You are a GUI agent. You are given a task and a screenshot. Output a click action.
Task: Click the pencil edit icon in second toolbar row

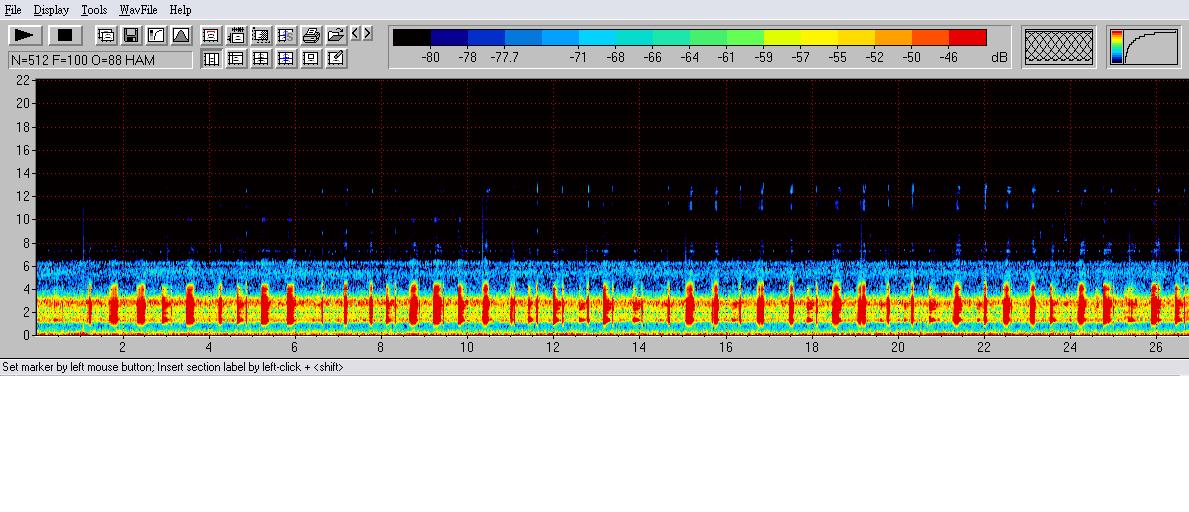(336, 59)
